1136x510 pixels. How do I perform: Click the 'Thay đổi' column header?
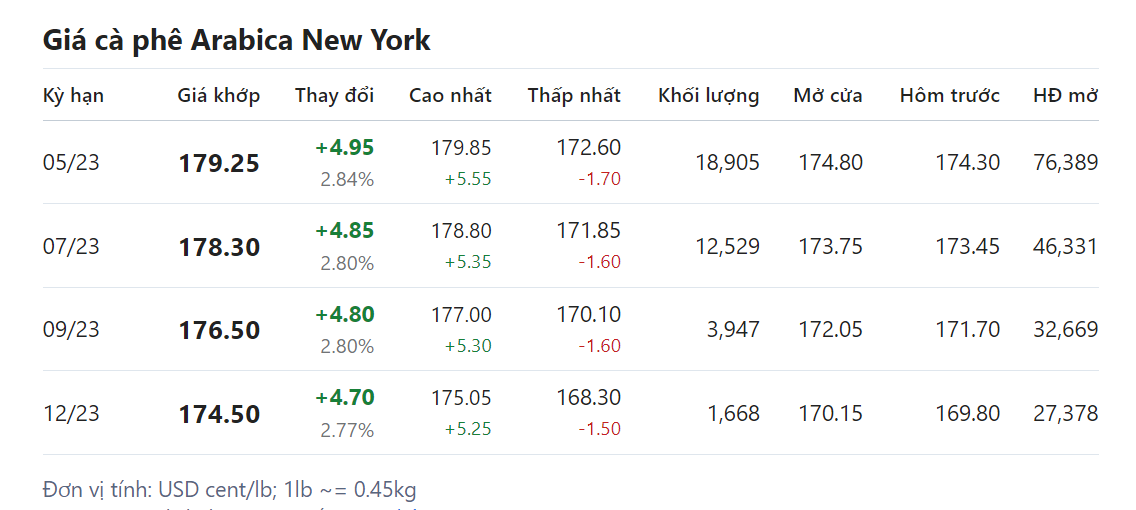(334, 96)
